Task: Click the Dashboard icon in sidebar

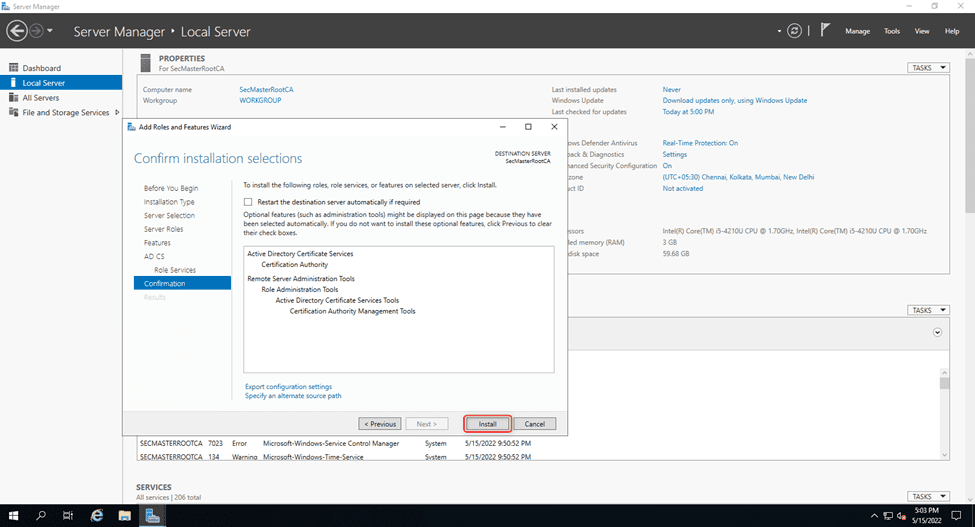Action: coord(13,68)
